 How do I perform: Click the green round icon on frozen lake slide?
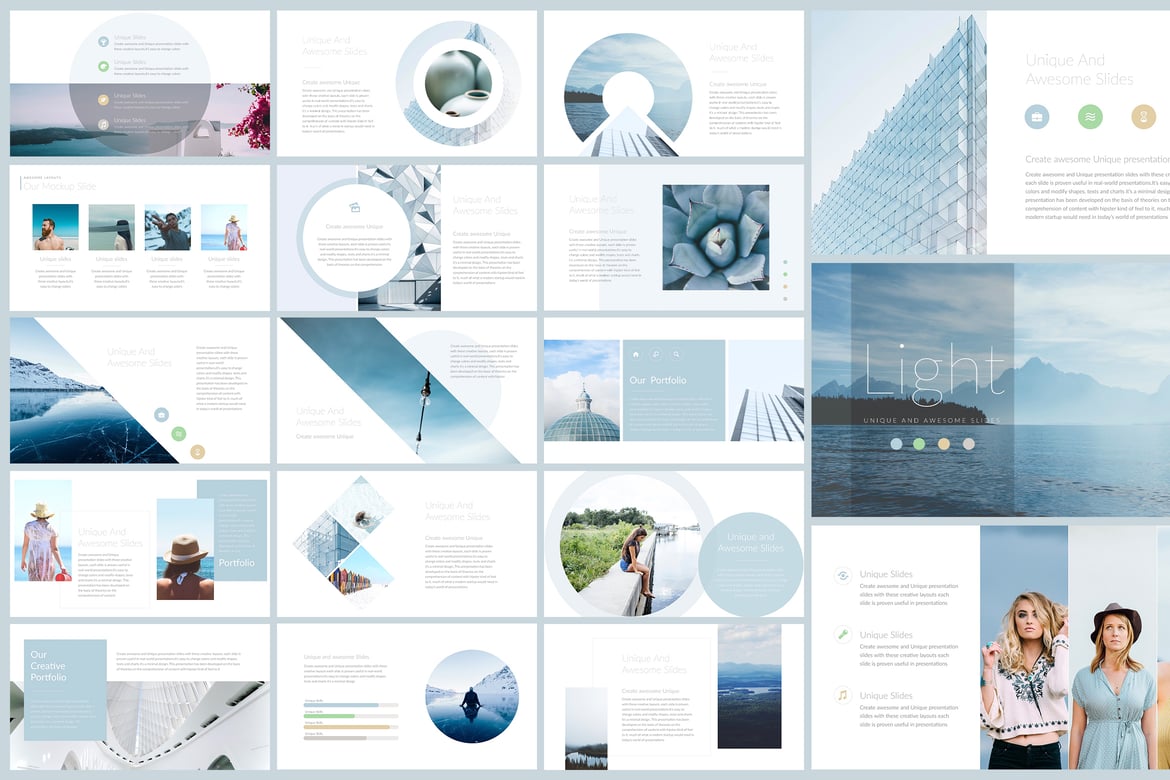coord(178,433)
